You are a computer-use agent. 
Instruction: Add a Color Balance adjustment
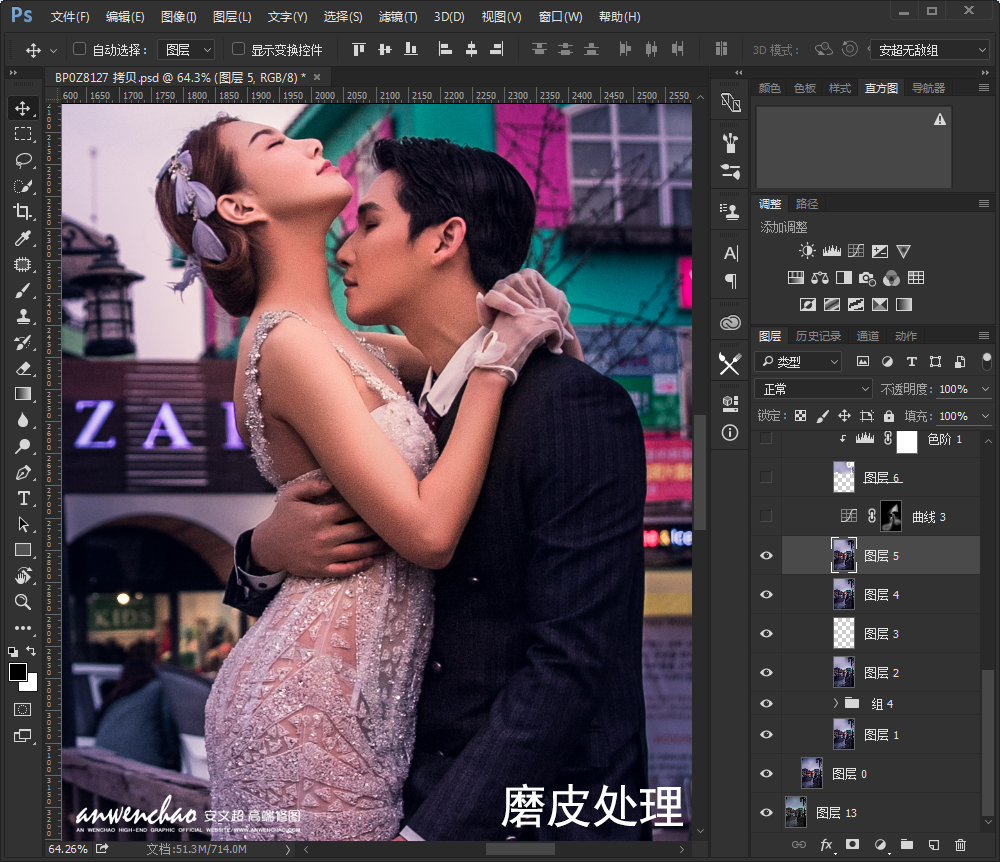(820, 278)
